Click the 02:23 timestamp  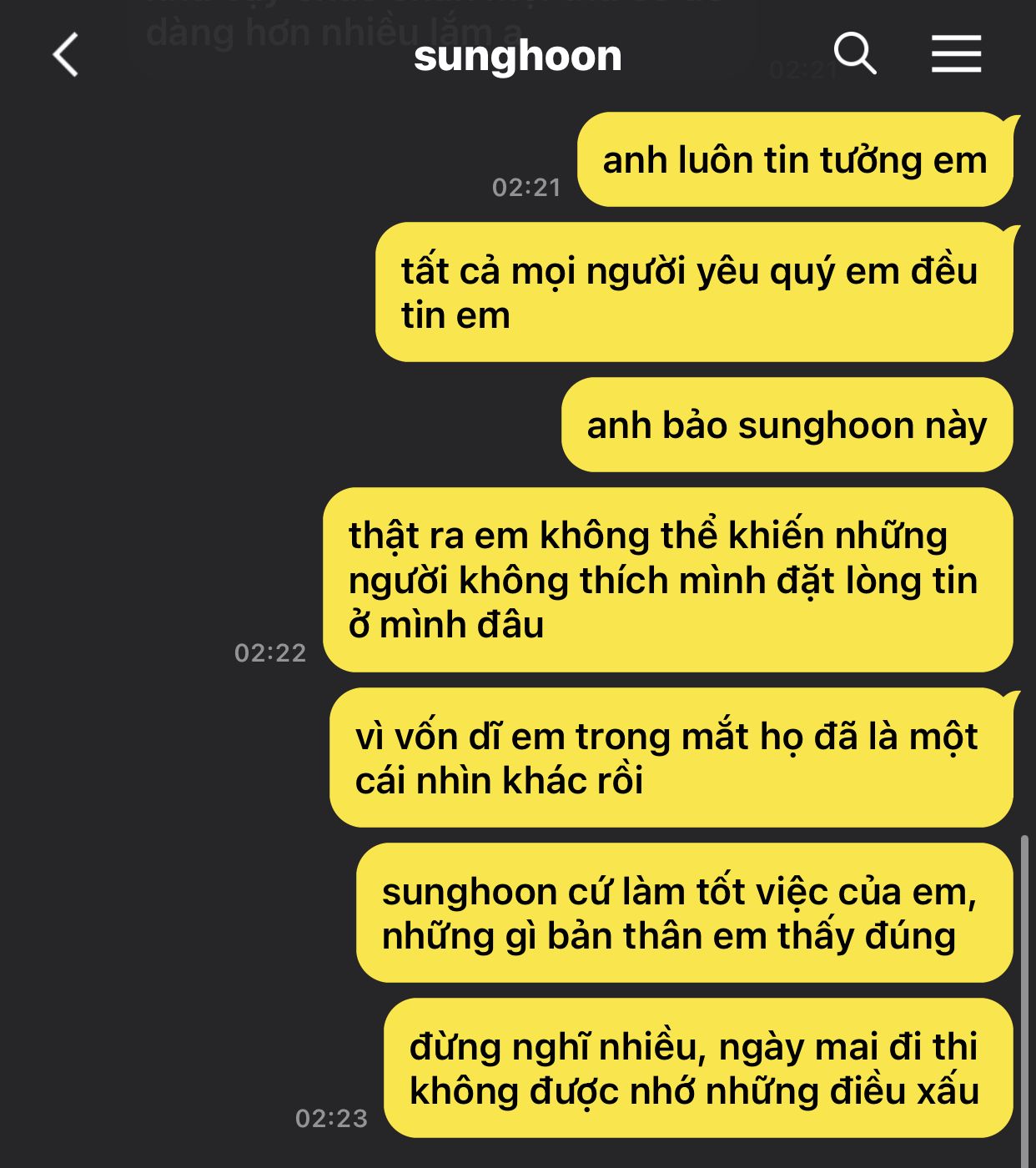(x=331, y=1118)
